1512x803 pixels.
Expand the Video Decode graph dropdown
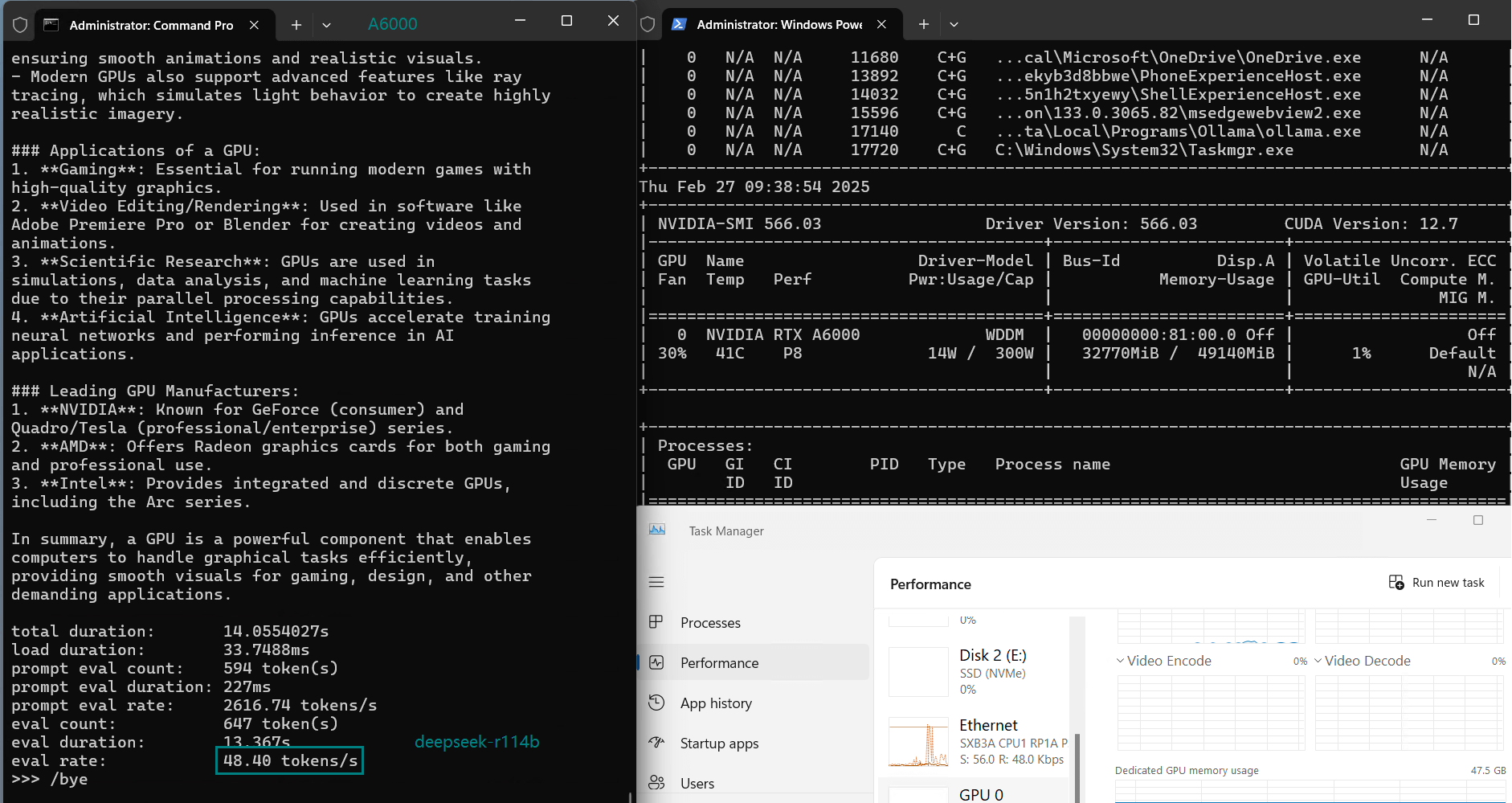tap(1318, 661)
